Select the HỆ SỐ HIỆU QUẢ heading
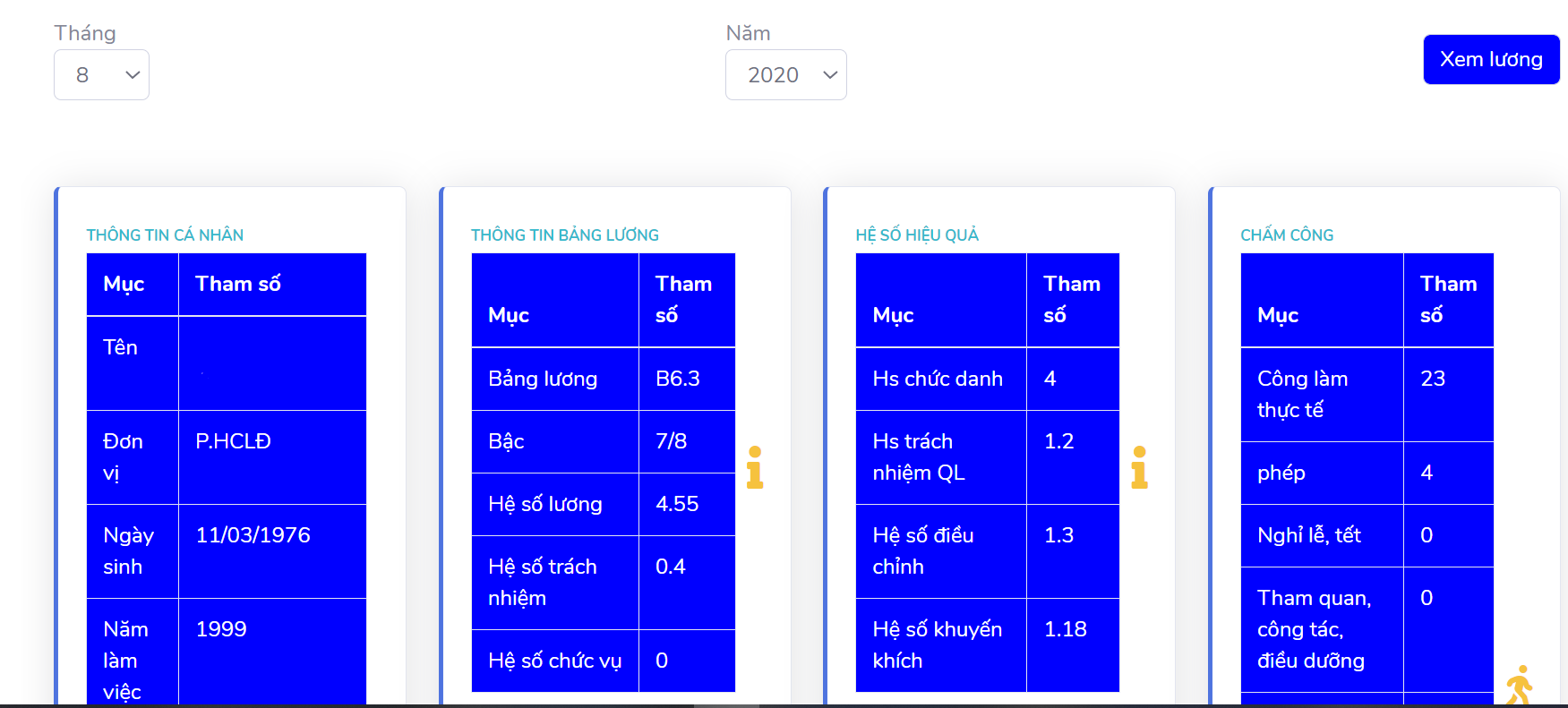The height and width of the screenshot is (708, 1568). coord(917,235)
